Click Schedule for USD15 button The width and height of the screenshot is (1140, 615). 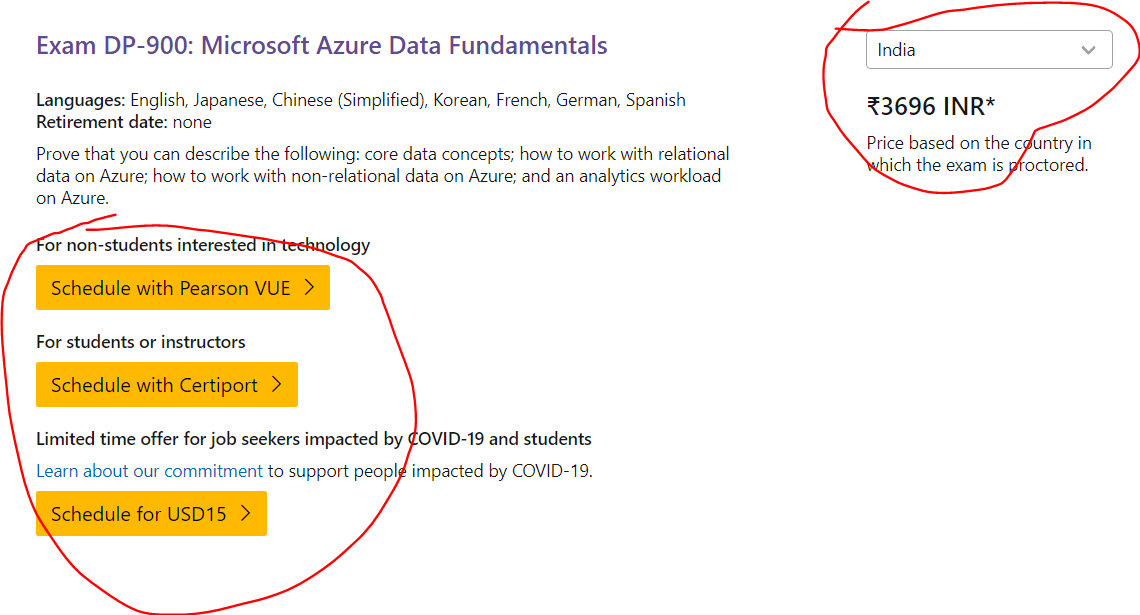pos(151,513)
